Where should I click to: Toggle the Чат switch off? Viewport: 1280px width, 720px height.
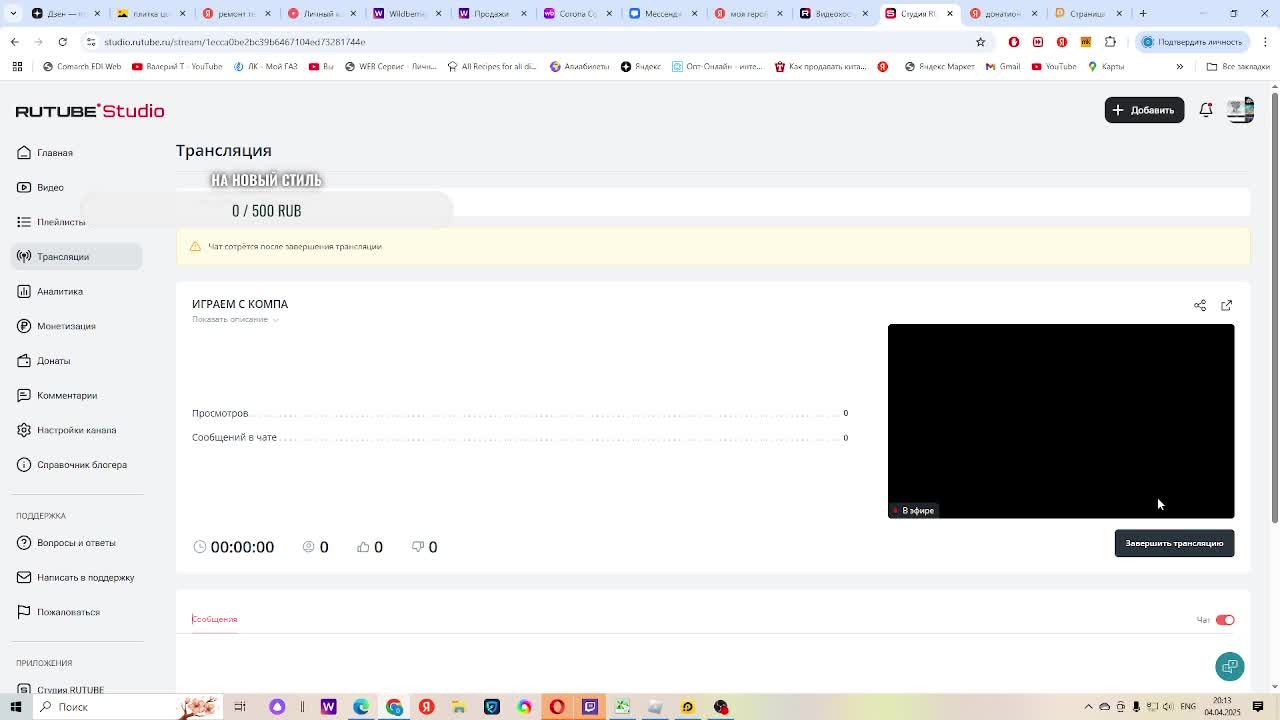1225,620
